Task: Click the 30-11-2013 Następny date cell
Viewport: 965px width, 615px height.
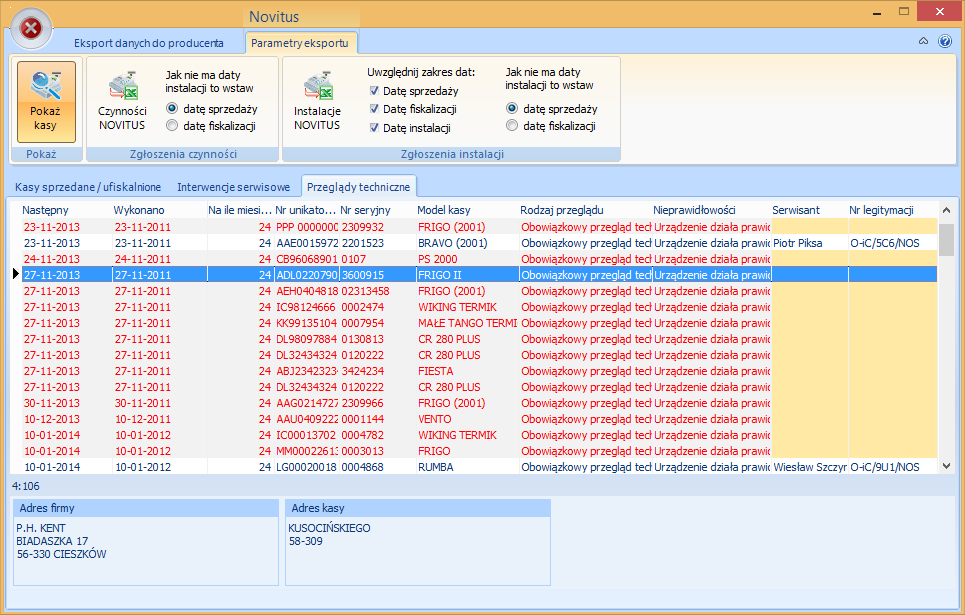Action: [x=66, y=403]
